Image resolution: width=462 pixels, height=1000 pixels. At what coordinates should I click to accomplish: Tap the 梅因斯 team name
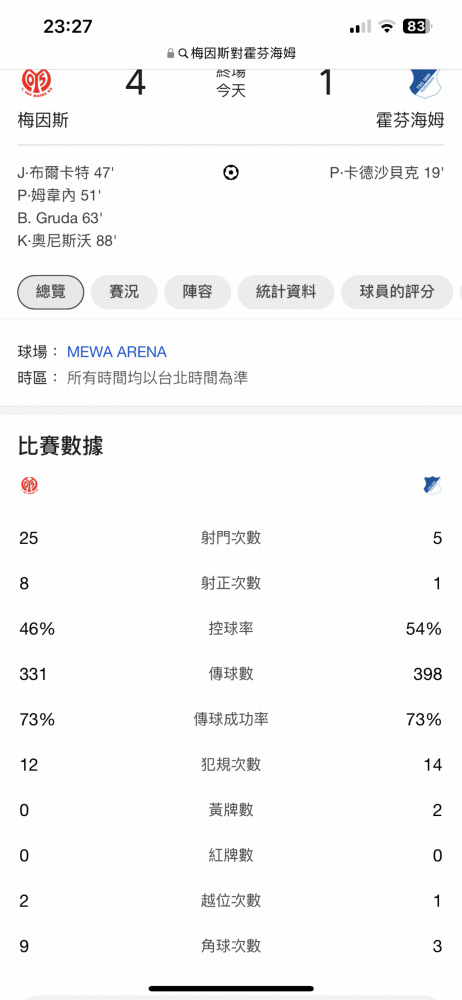click(43, 120)
